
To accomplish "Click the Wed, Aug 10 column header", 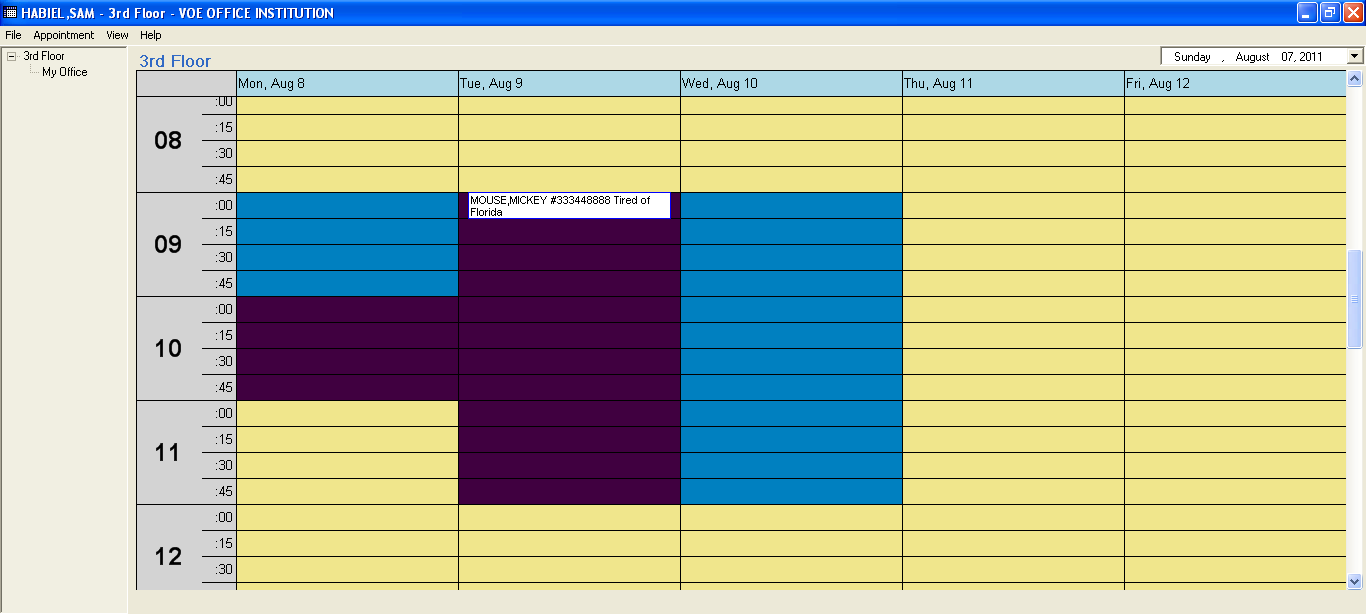I will tap(791, 83).
